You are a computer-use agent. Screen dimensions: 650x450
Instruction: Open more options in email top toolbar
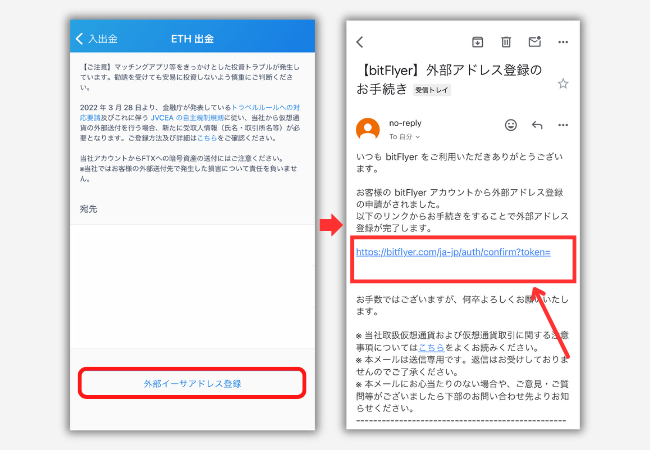[x=563, y=42]
